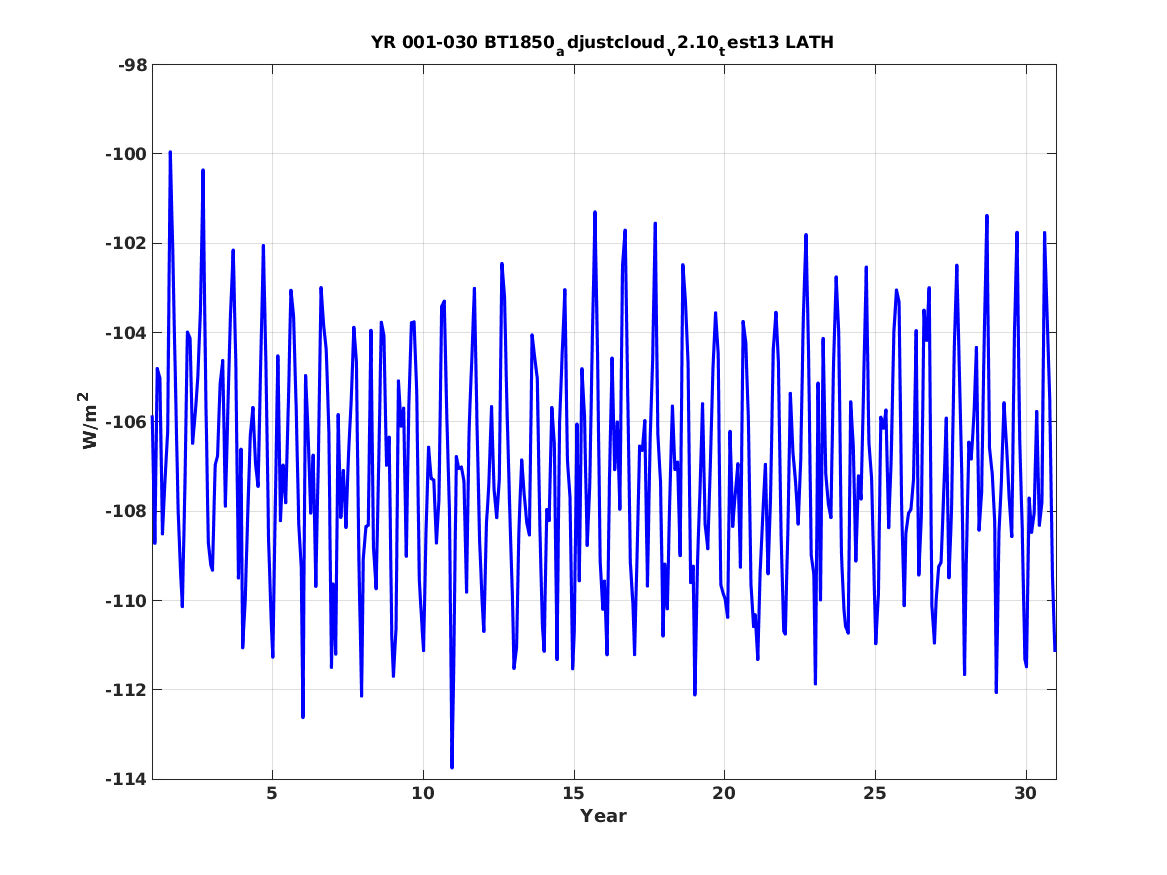Click the x-axis tick label 30
This screenshot has width=1167, height=875.
(x=1026, y=794)
